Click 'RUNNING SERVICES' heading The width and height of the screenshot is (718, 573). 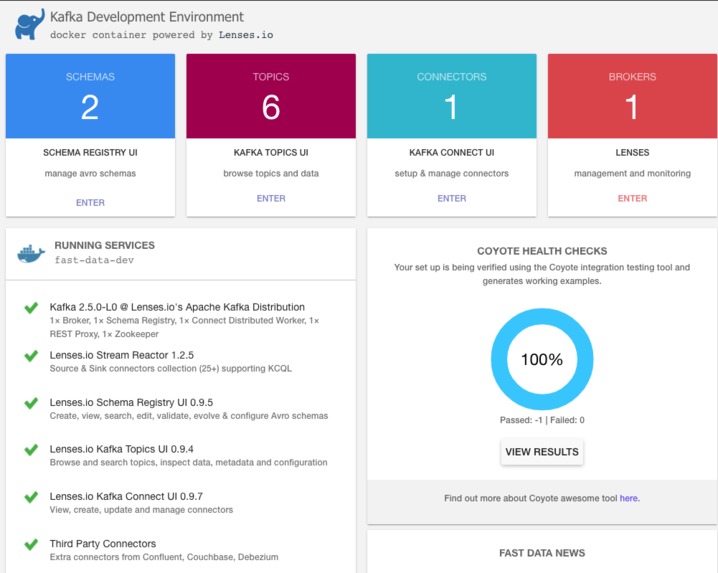pyautogui.click(x=104, y=246)
